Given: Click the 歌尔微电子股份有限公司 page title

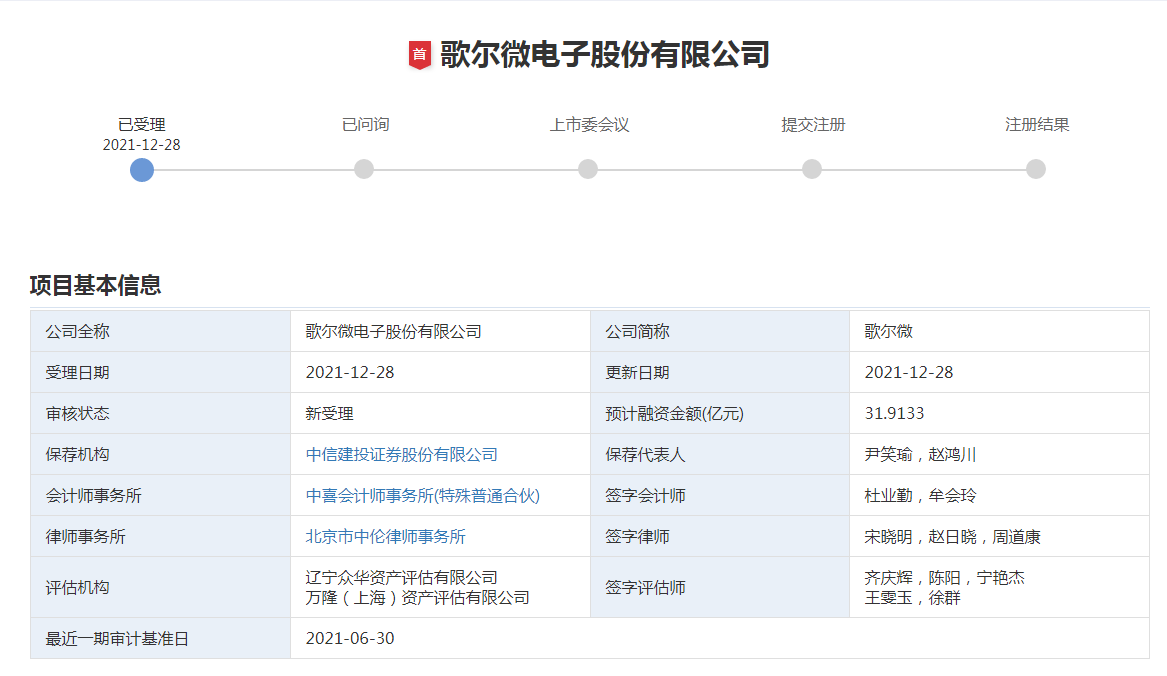Looking at the screenshot, I should [604, 54].
